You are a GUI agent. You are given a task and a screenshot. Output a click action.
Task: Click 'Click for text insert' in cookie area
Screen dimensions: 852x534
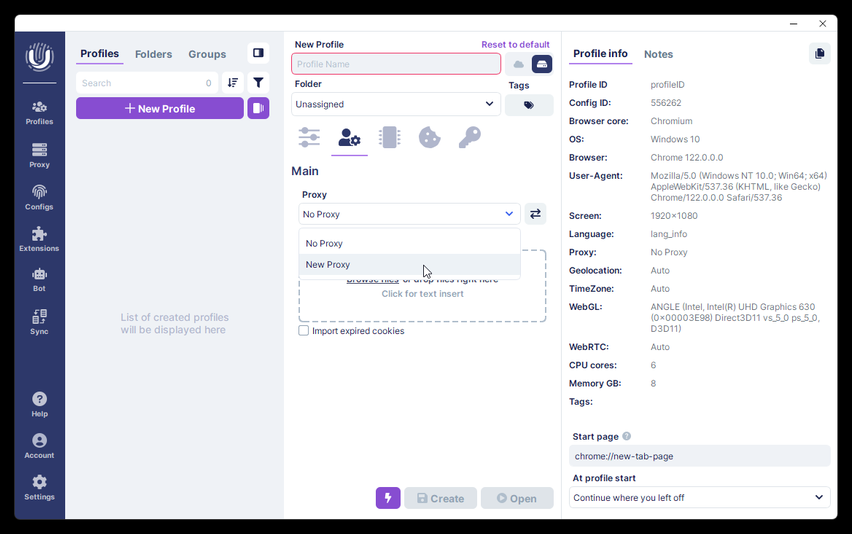(x=422, y=294)
